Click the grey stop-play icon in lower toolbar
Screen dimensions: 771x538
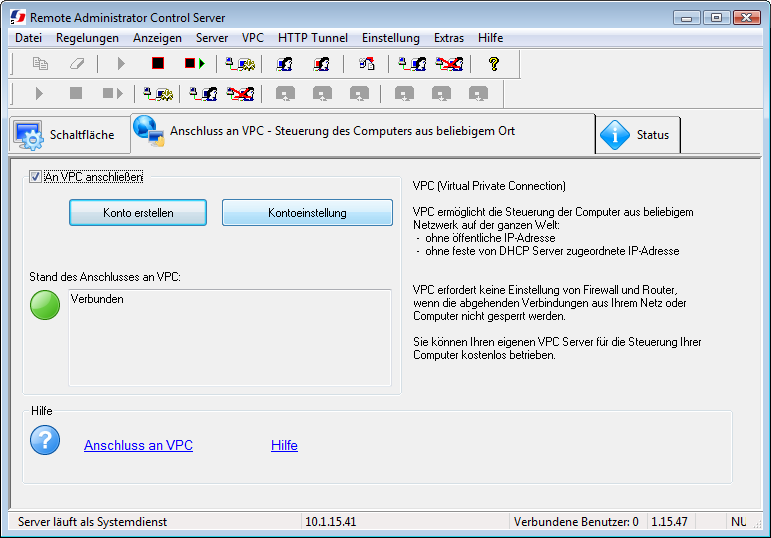(113, 93)
